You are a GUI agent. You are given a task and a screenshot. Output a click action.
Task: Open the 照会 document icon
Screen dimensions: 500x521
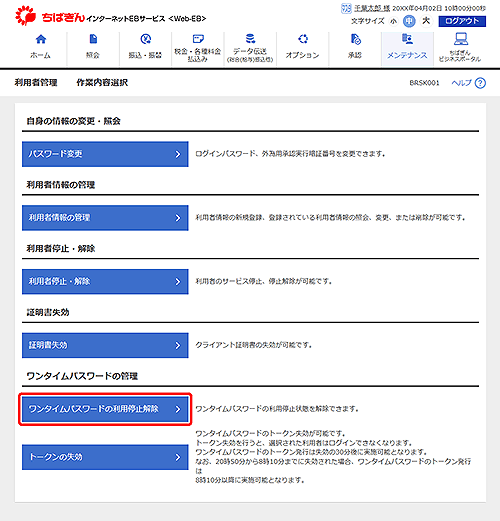point(93,39)
